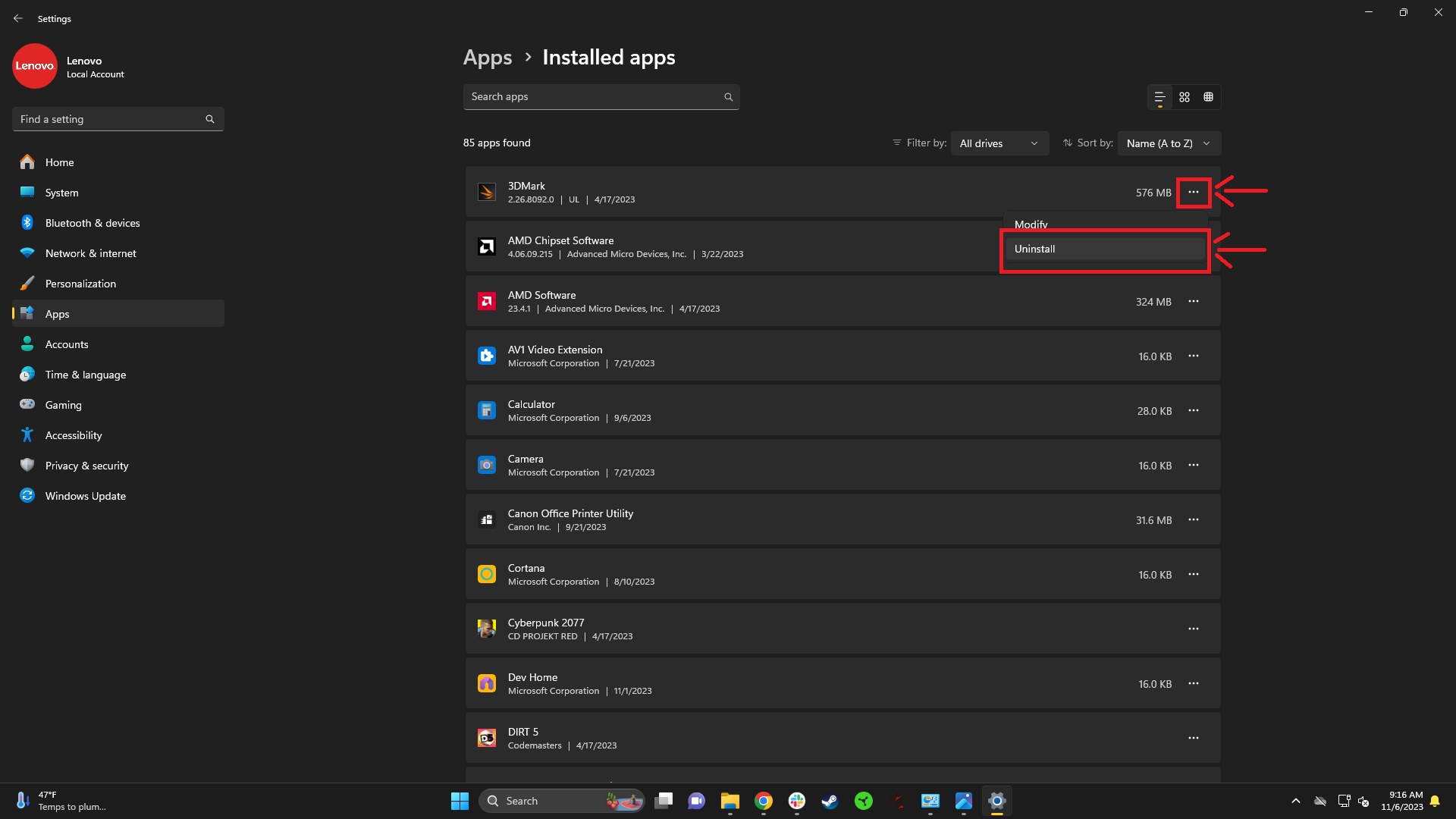The width and height of the screenshot is (1456, 819).
Task: Open Cyberpunk 2077 more options
Action: [x=1193, y=629]
